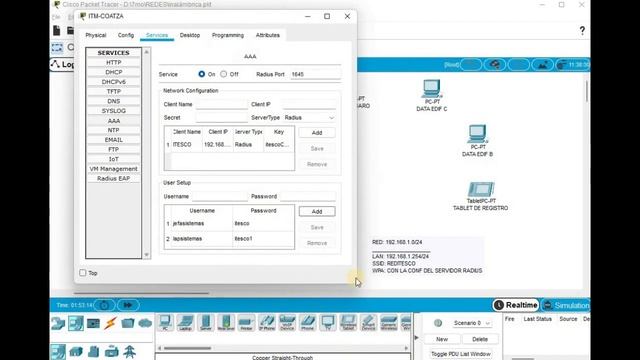Open the HTTP service
Image resolution: width=640 pixels, height=360 pixels.
pyautogui.click(x=113, y=62)
